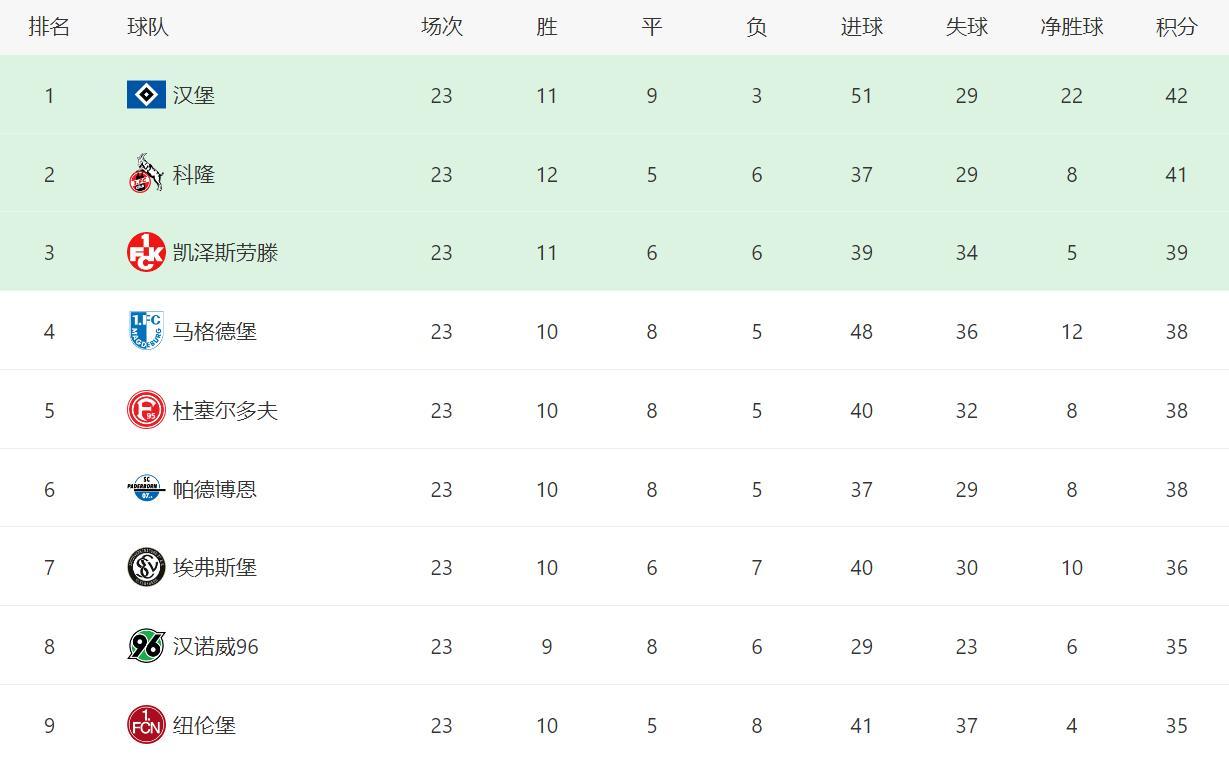Viewport: 1229px width, 762px height.
Task: Select the 马格德堡 team name
Action: pyautogui.click(x=215, y=331)
